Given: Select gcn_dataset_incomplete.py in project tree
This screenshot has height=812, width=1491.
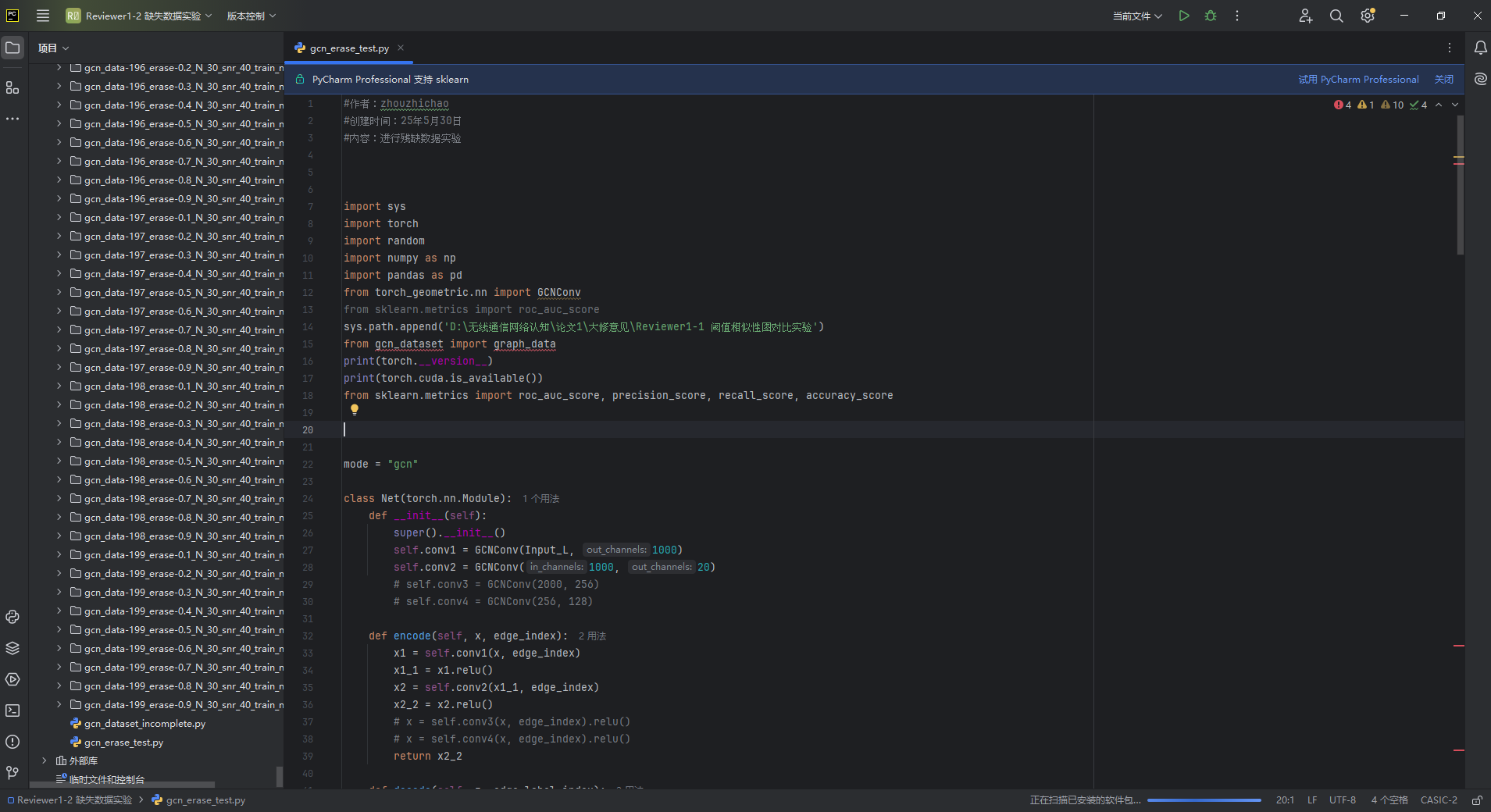Looking at the screenshot, I should click(x=144, y=723).
